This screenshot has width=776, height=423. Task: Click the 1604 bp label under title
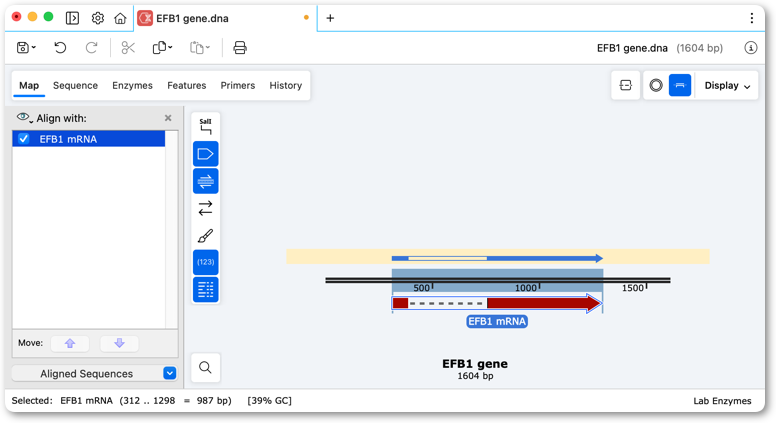475,376
